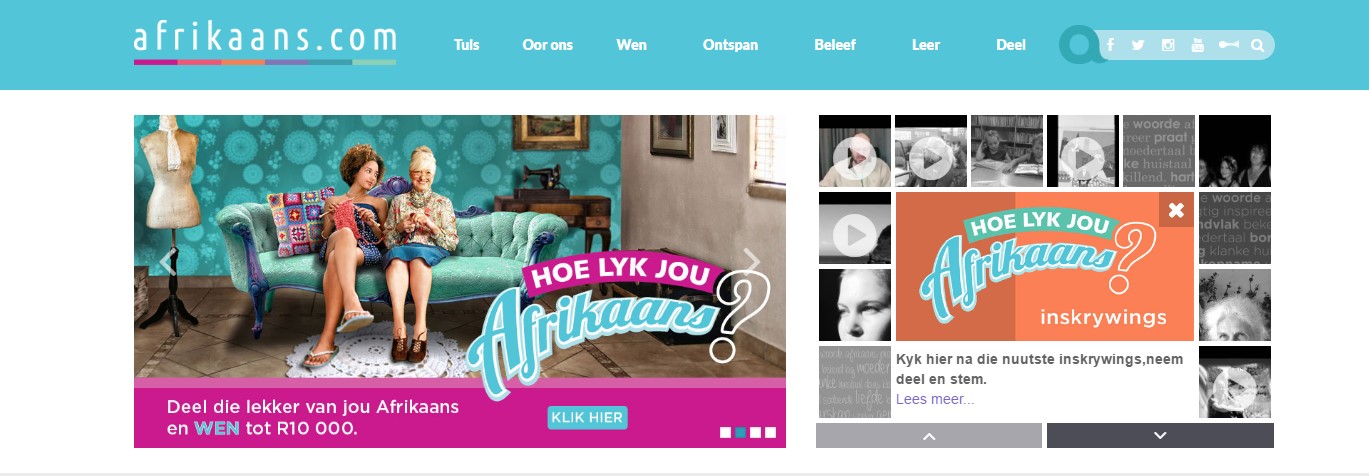Select the last carousel indicator dot

point(771,433)
